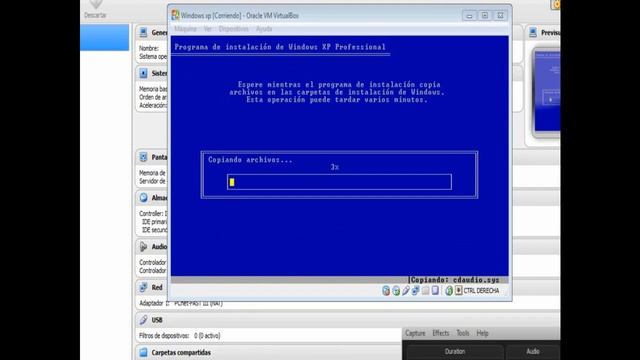Open the Red section header label
Screen dimensions: 640x360
pos(157,287)
